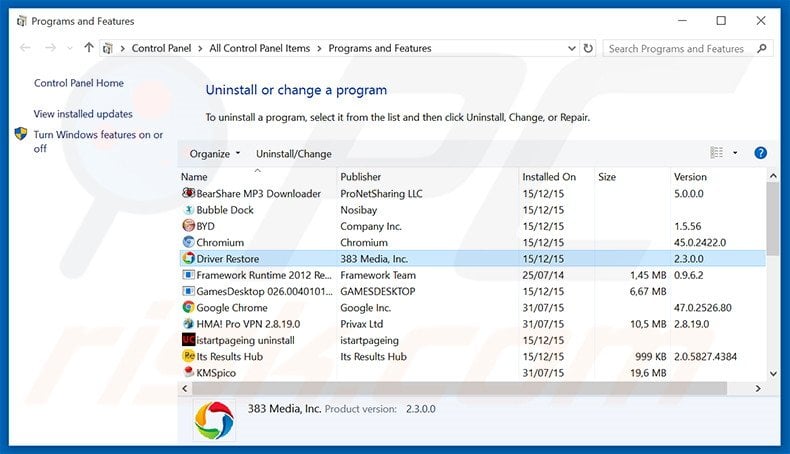The height and width of the screenshot is (454, 790).
Task: Click the Chromium program icon
Action: pyautogui.click(x=188, y=242)
